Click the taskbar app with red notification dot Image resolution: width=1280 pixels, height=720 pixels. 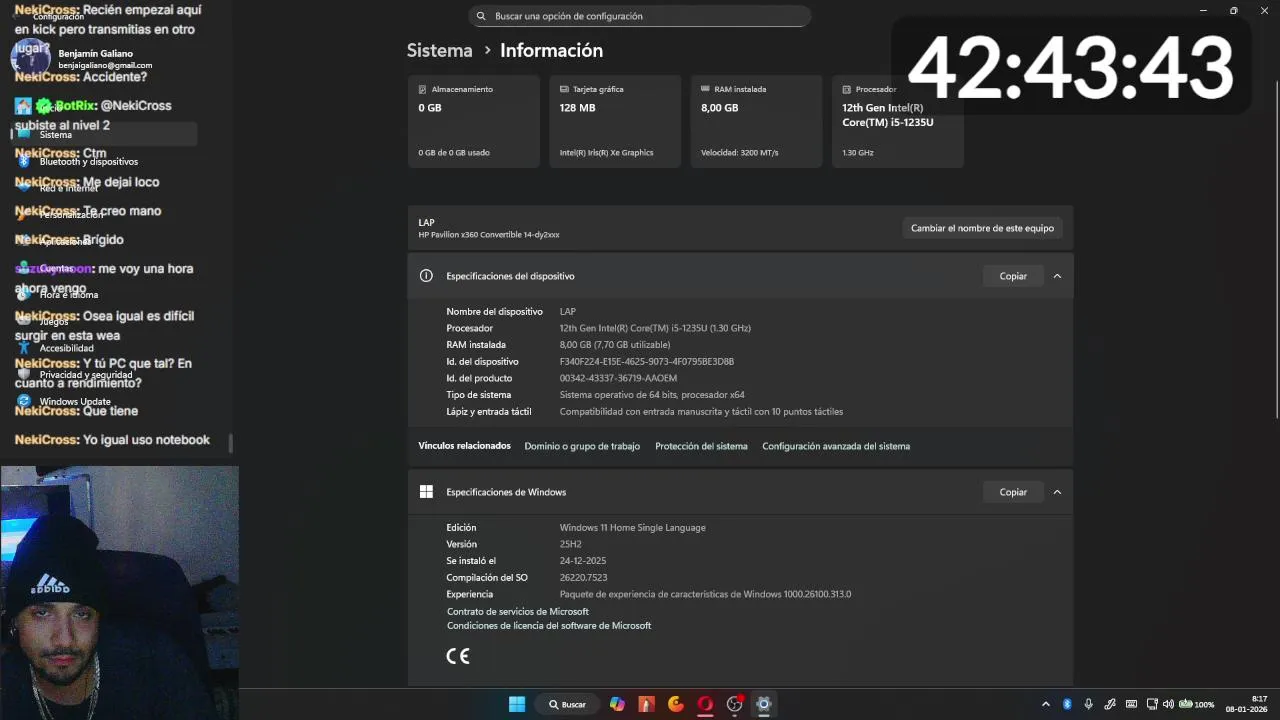pyautogui.click(x=735, y=704)
